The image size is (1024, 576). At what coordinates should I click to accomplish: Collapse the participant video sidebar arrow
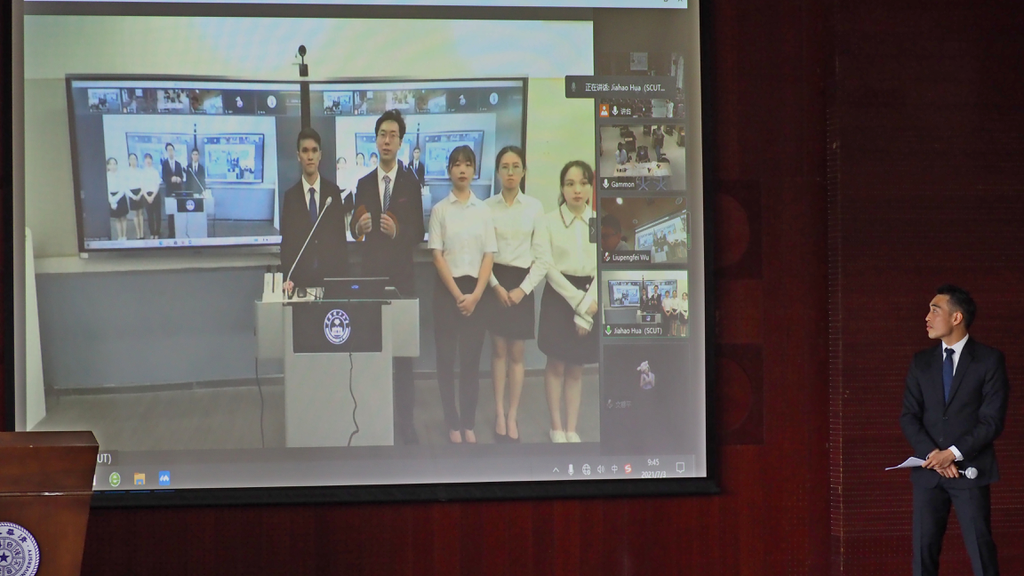(x=592, y=230)
